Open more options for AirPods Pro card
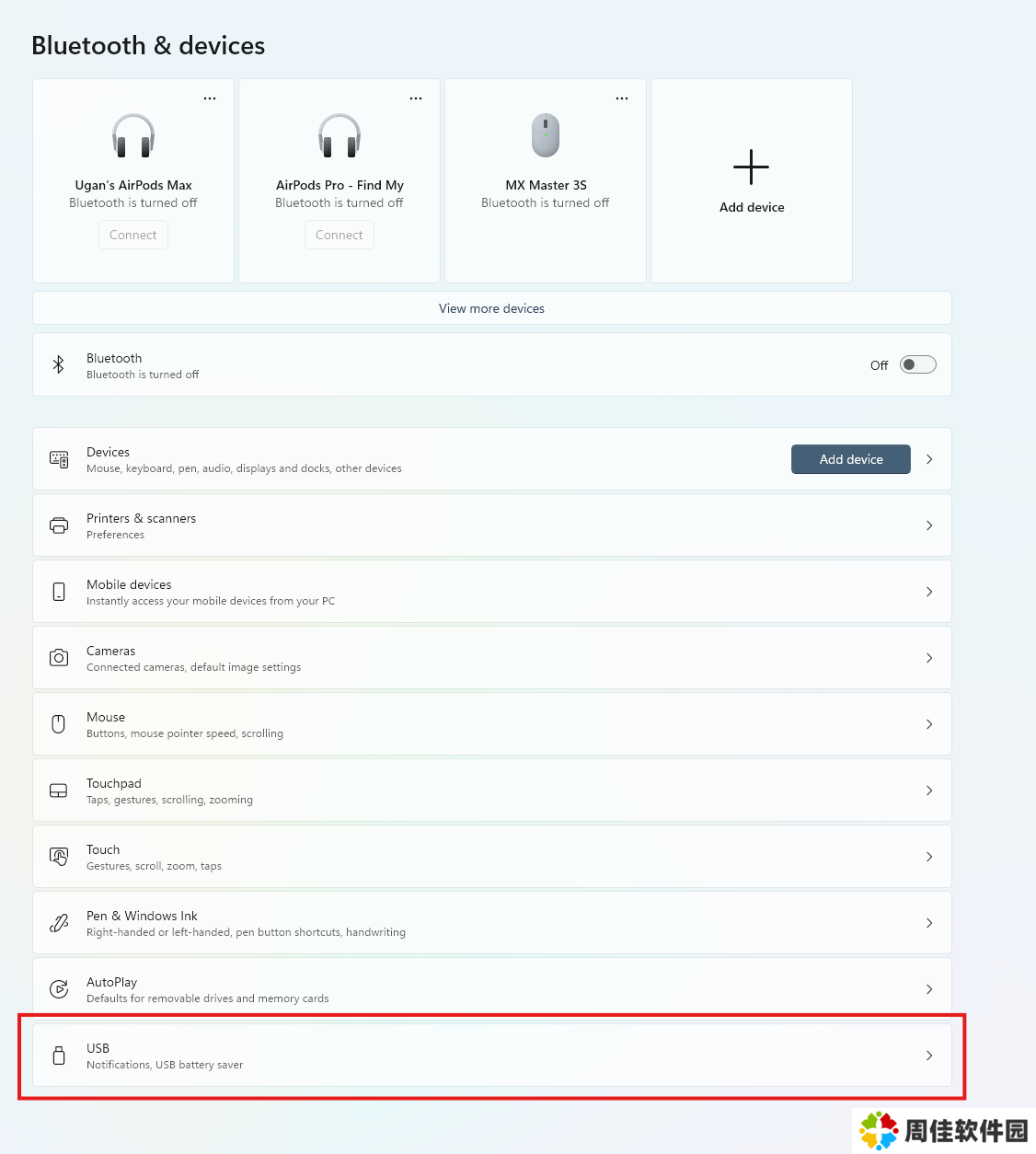 coord(416,98)
